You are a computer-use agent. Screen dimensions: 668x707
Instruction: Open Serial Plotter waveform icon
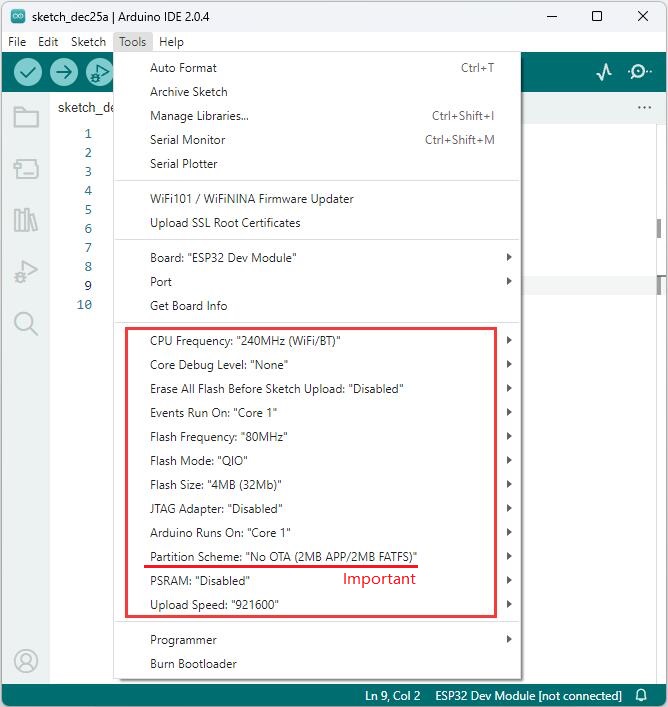coord(604,72)
